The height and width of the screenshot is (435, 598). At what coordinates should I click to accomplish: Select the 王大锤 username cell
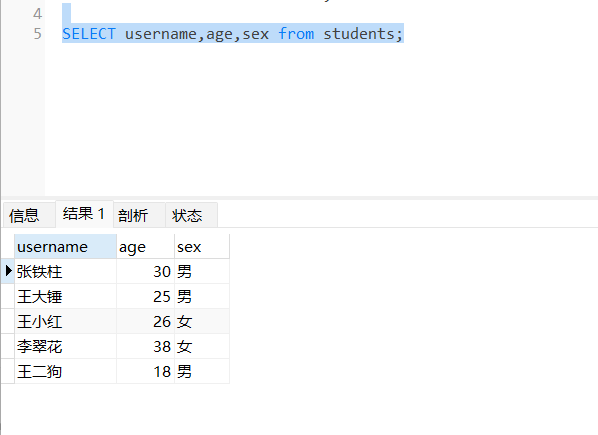(65, 296)
